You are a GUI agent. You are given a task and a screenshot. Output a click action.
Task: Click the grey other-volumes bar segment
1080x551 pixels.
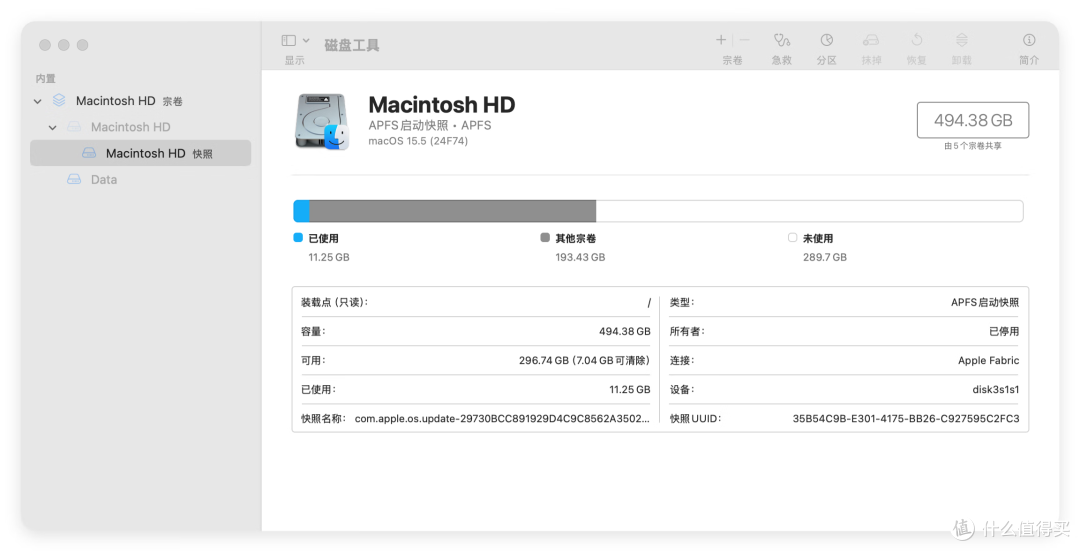pos(453,211)
